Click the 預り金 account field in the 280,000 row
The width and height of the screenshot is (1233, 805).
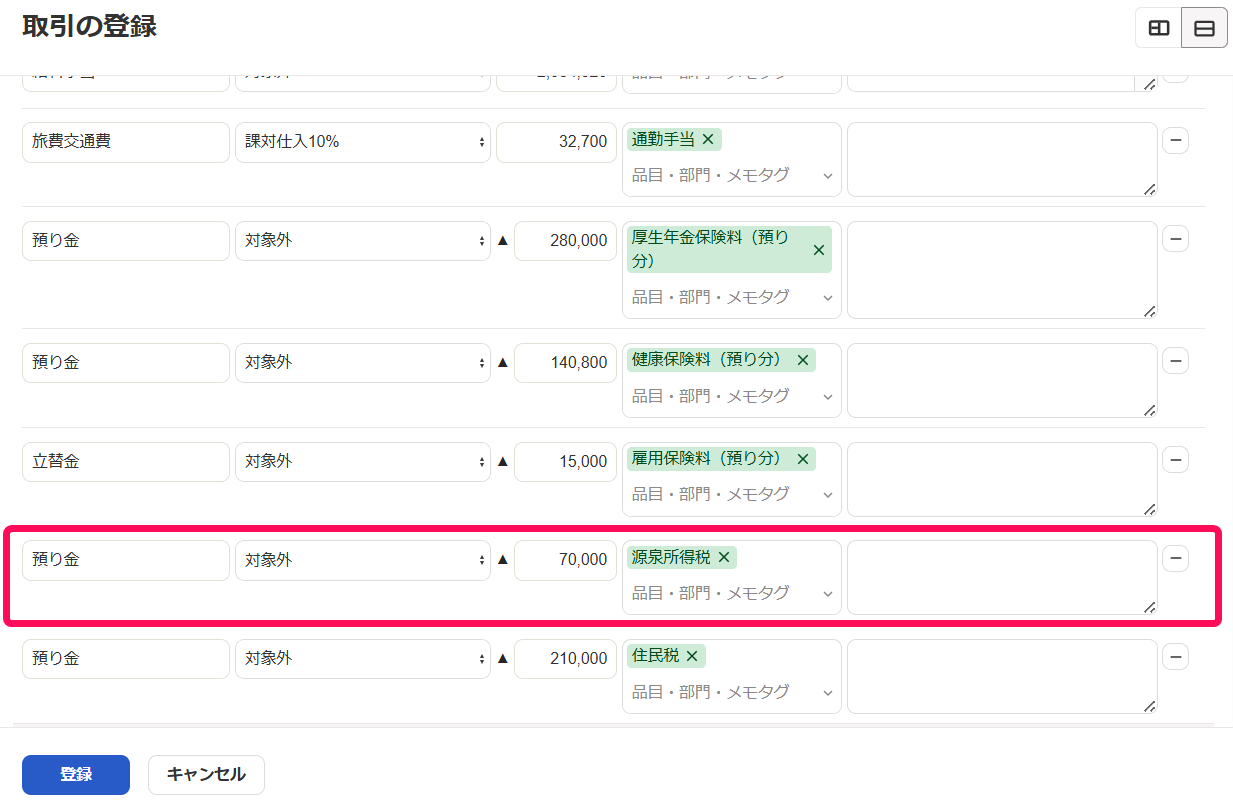[126, 241]
